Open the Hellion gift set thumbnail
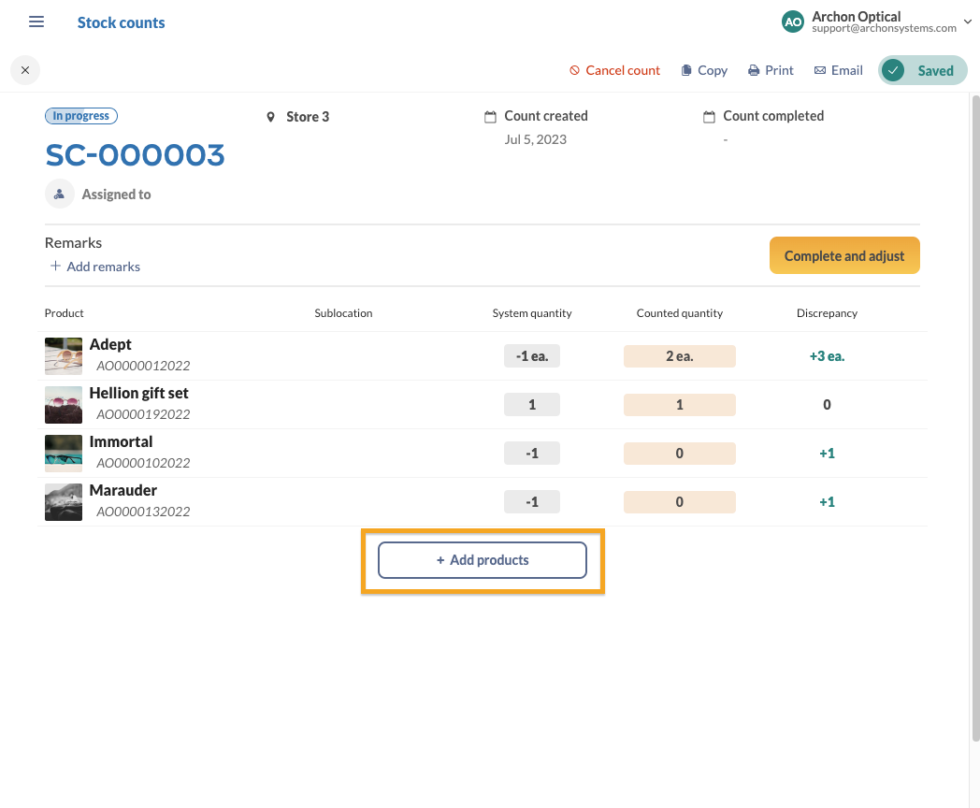Image resolution: width=980 pixels, height=808 pixels. point(63,405)
